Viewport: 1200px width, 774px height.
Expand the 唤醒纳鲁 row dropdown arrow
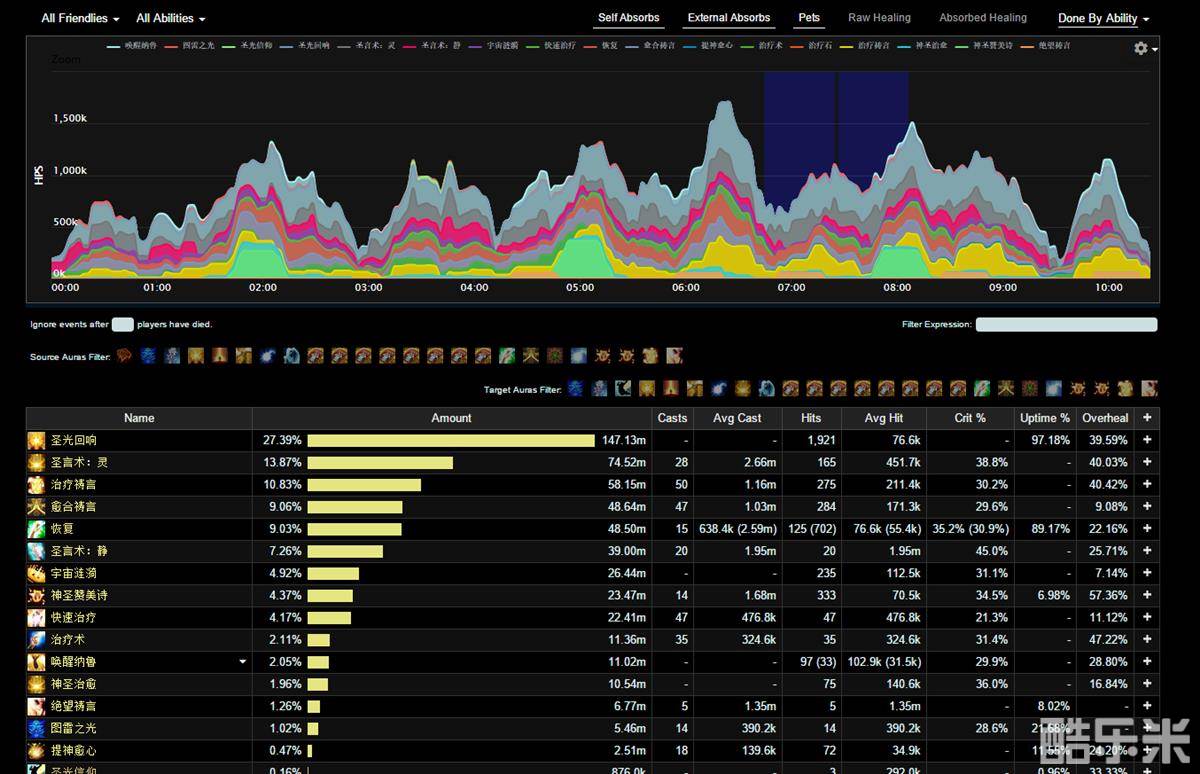coord(242,662)
